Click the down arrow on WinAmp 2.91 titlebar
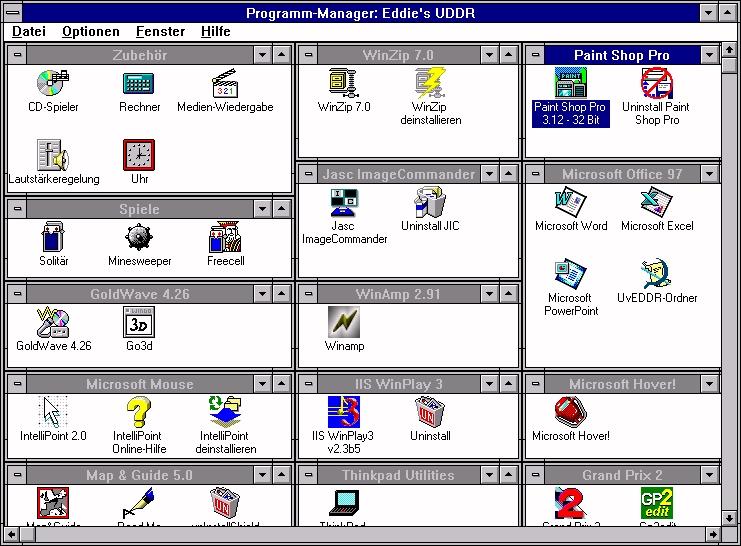This screenshot has width=741, height=546. coord(489,294)
